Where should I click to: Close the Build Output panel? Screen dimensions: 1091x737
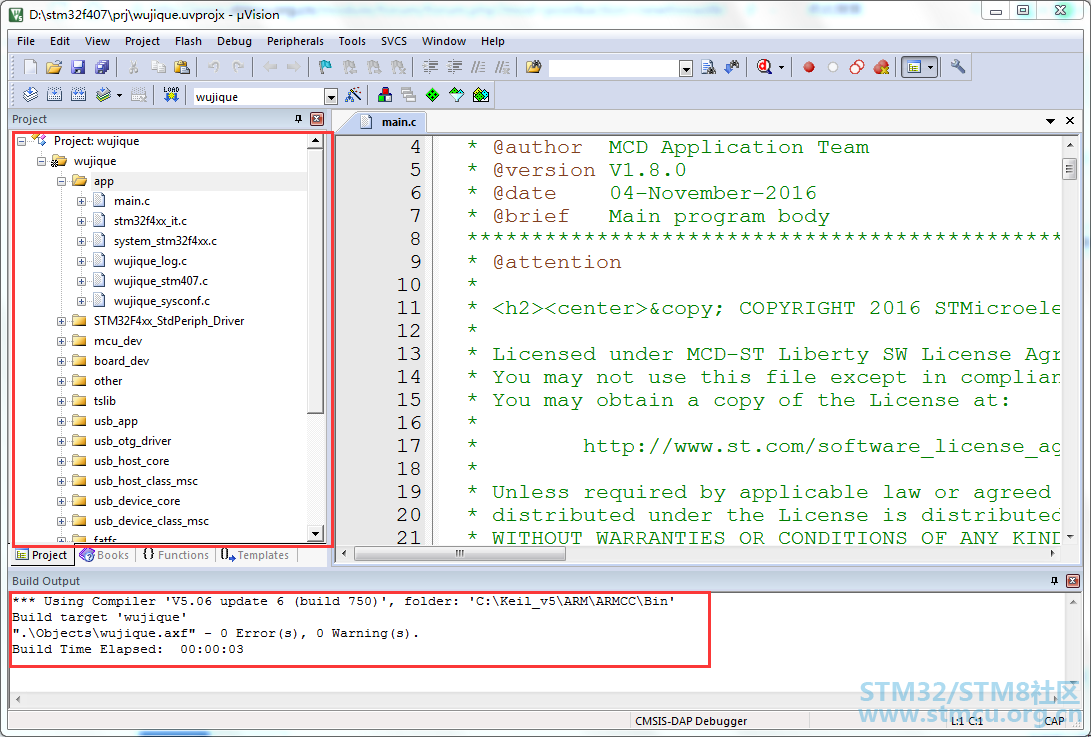[1073, 580]
